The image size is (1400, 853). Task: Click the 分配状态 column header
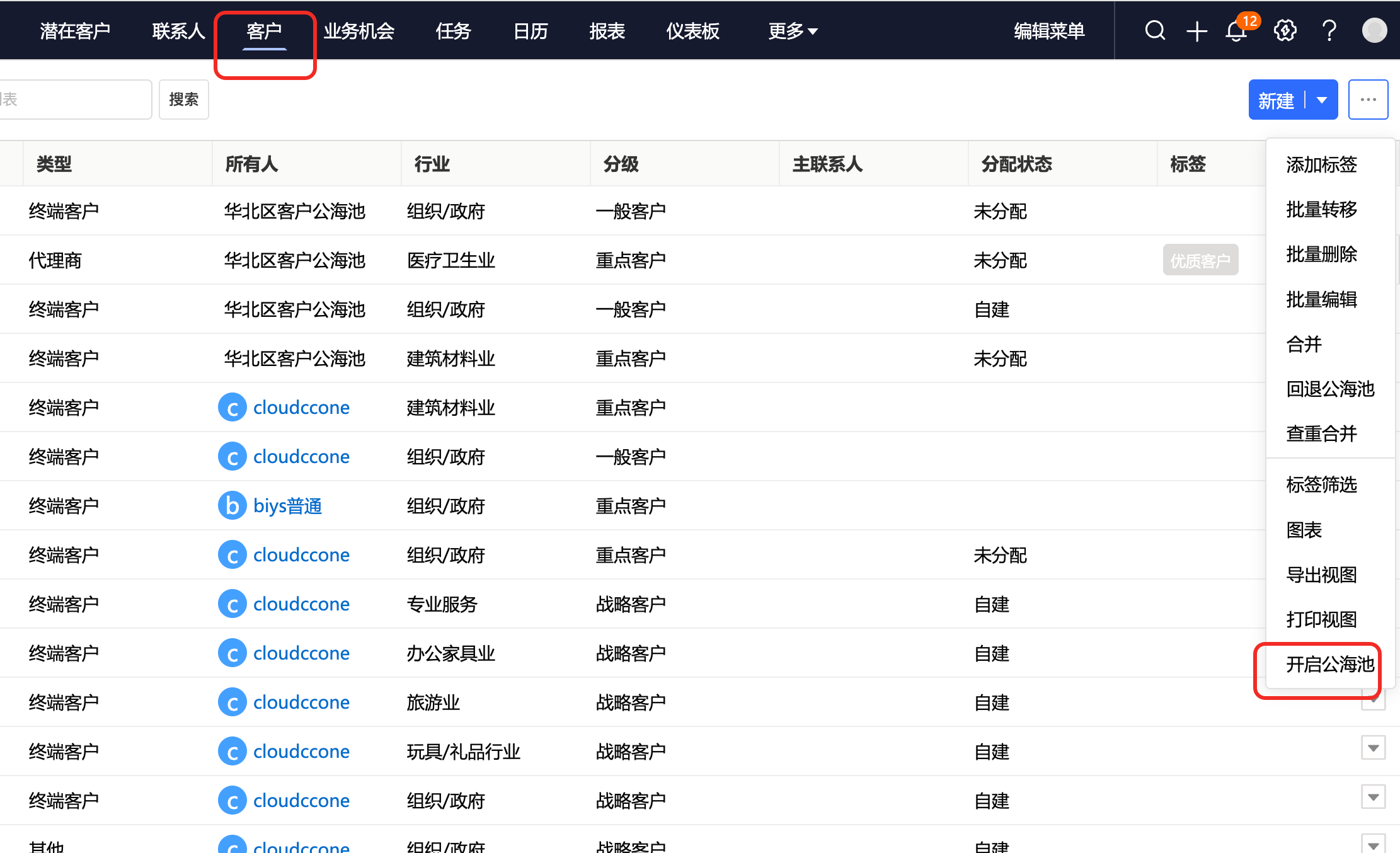[1016, 164]
